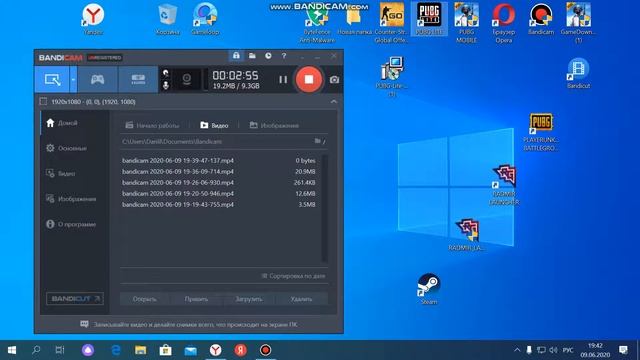Open PLAYERUNKNOWN'S BATTLEGROUNDS desktop shortcut
Viewport: 640px width, 360px height.
click(541, 132)
